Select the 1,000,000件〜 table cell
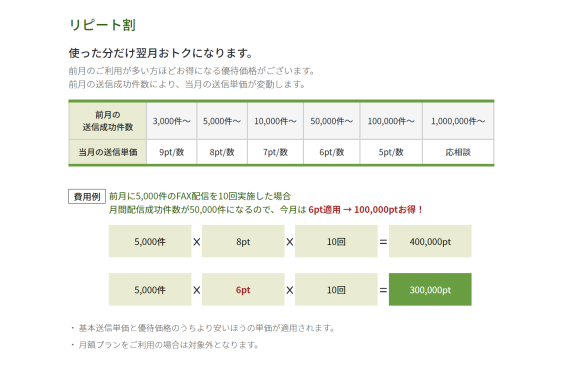Screen dimensions: 580x370 tap(458, 121)
